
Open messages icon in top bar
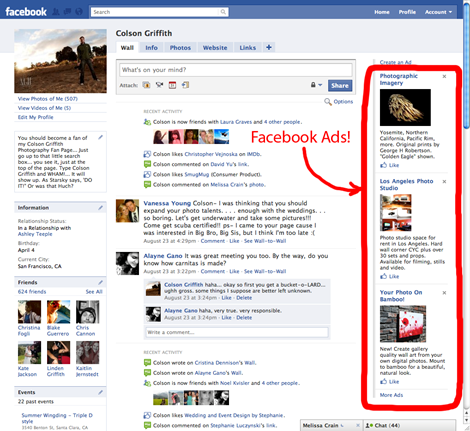(x=67, y=12)
